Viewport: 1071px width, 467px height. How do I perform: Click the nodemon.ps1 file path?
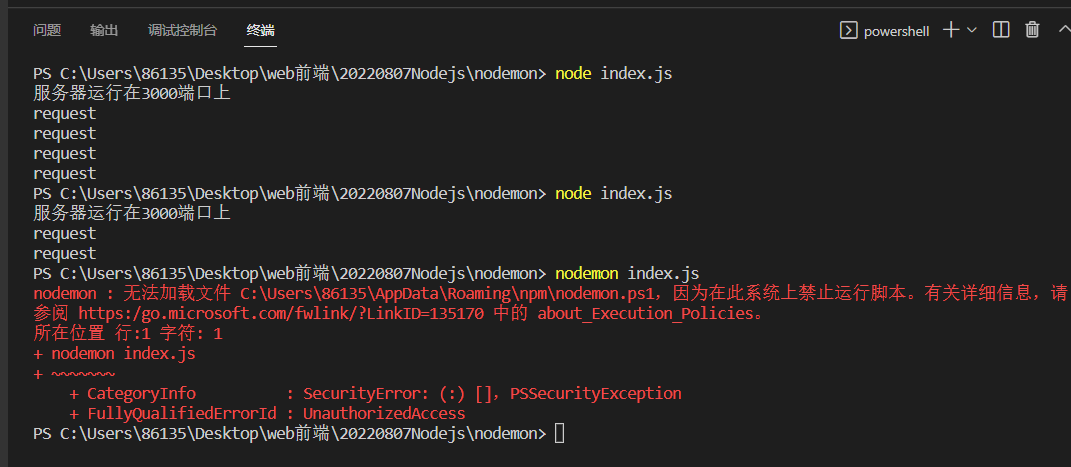click(451, 294)
